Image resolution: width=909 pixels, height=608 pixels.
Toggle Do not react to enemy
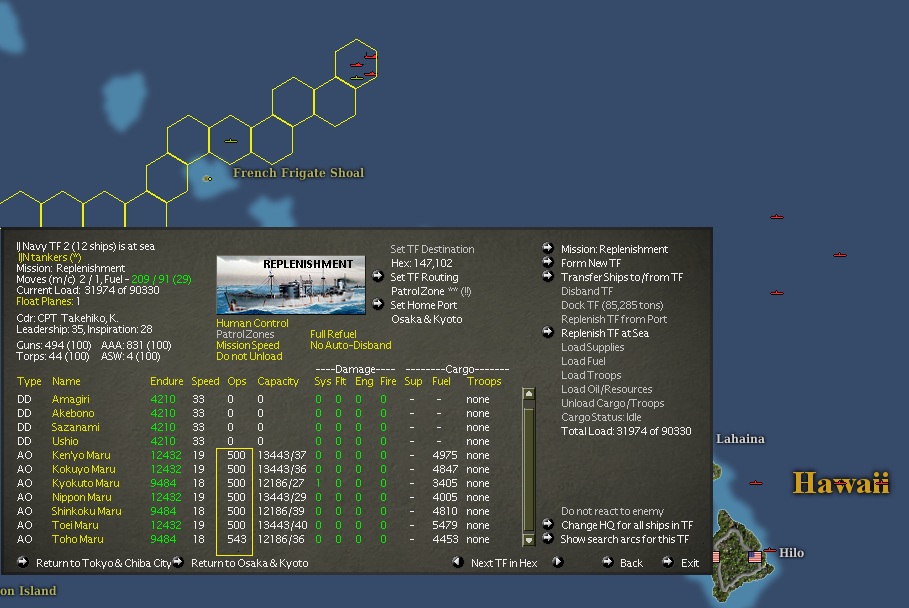tap(612, 511)
